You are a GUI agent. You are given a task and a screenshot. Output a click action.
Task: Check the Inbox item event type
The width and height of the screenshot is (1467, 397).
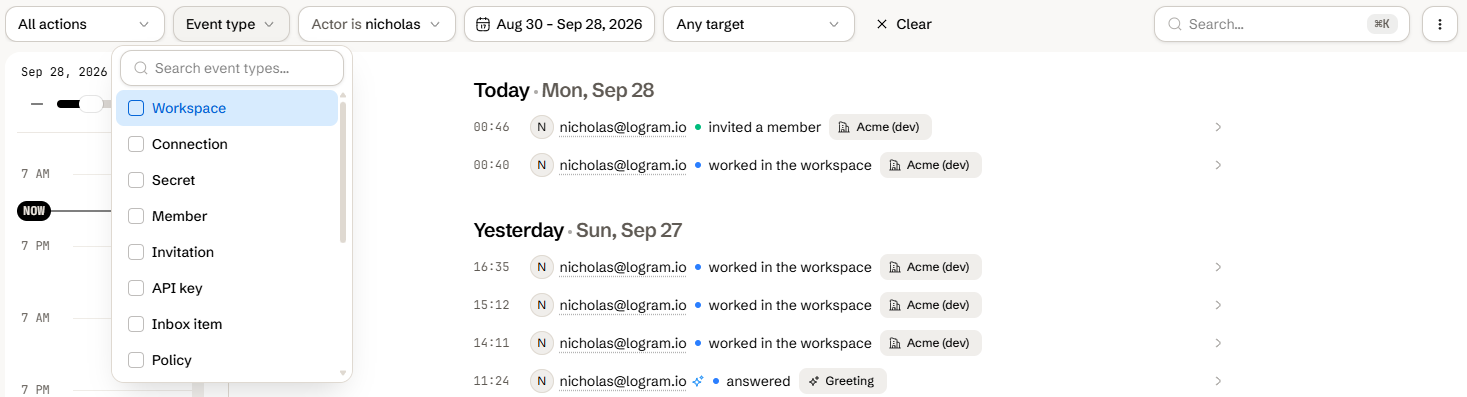click(136, 324)
